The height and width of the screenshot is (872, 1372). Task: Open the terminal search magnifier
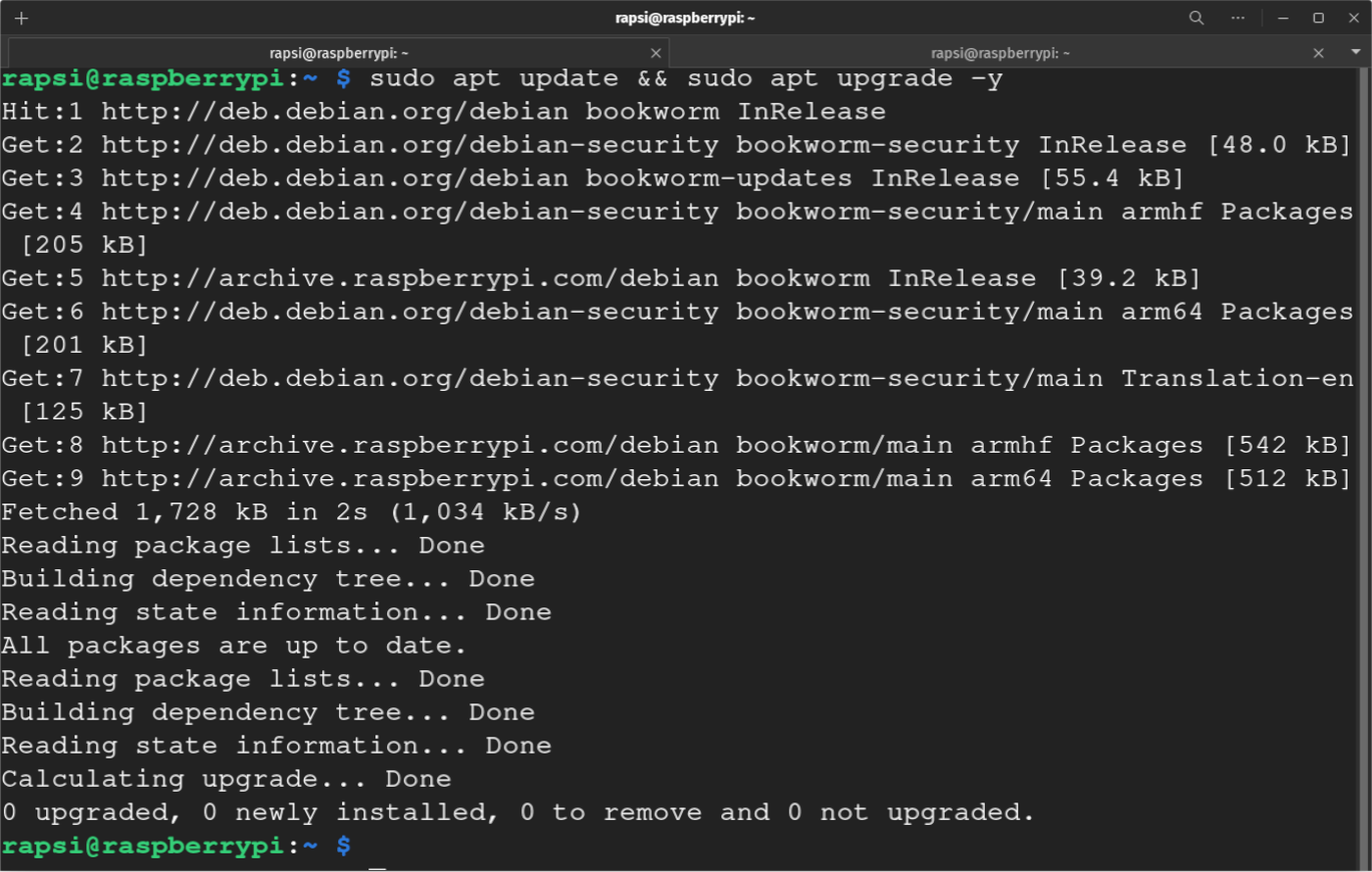coord(1197,18)
